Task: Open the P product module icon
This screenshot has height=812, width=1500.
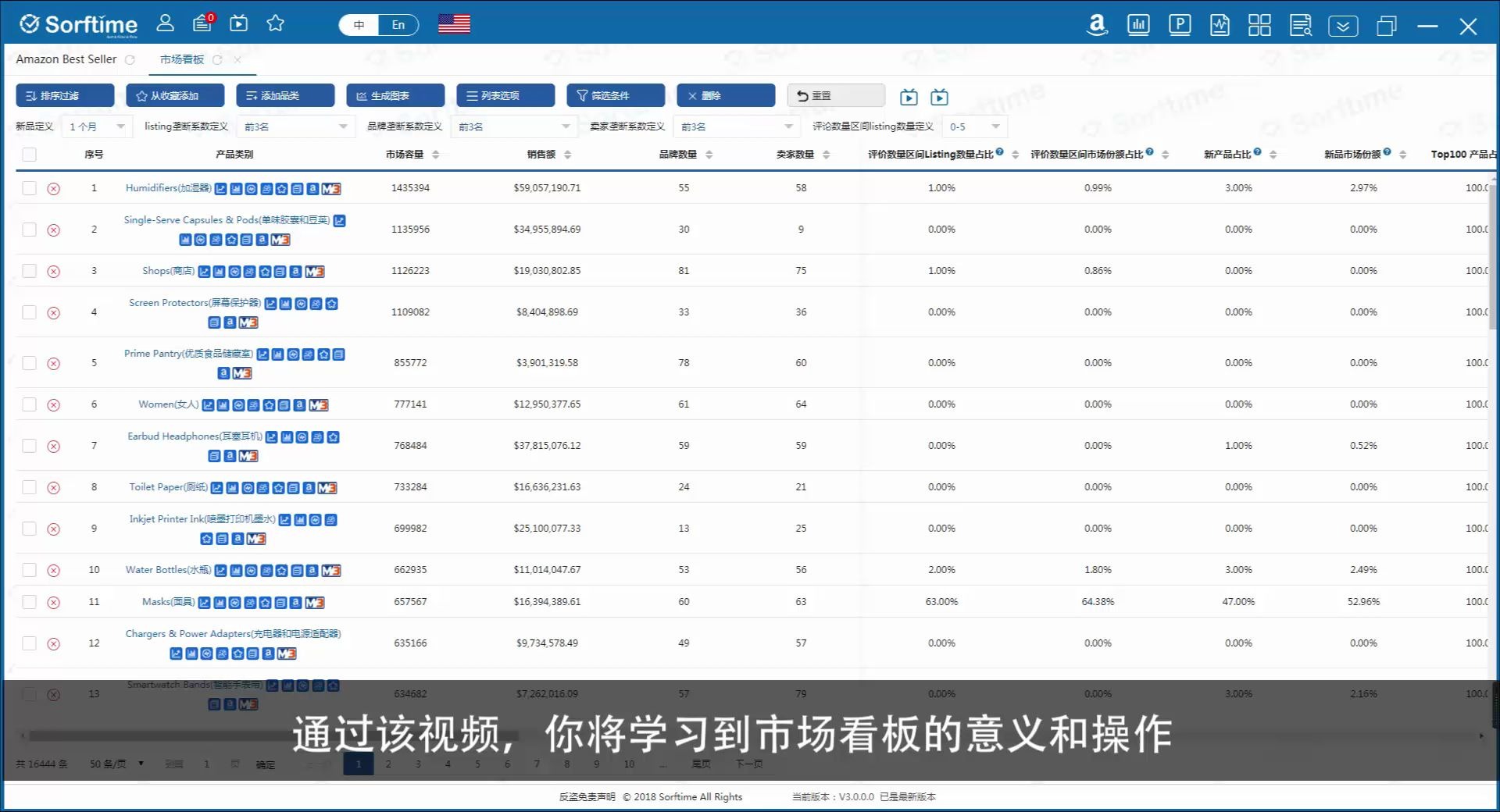Action: (1180, 25)
